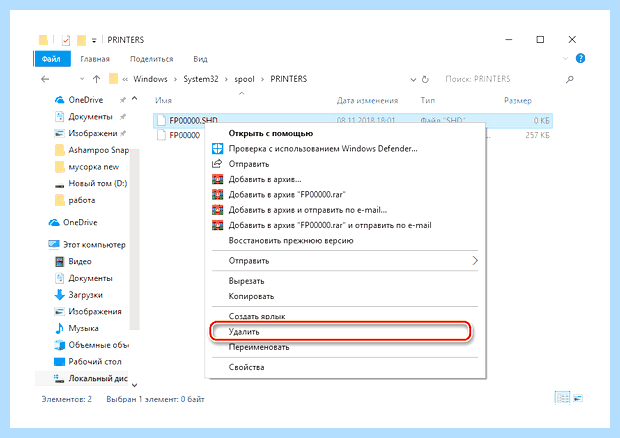The height and width of the screenshot is (438, 620).
Task: Open the Отправить submenu with arrow
Action: pos(345,261)
